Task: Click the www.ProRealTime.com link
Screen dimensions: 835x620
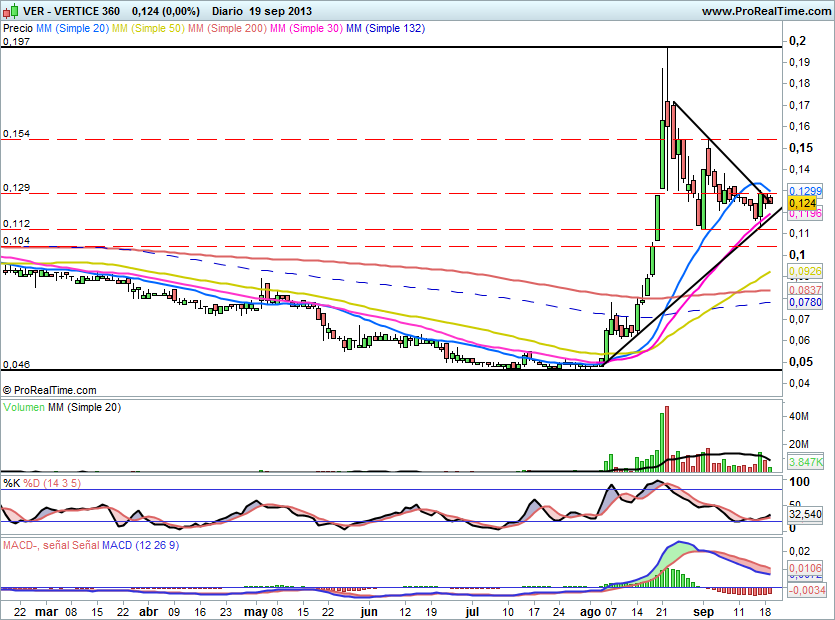Action: coord(768,11)
